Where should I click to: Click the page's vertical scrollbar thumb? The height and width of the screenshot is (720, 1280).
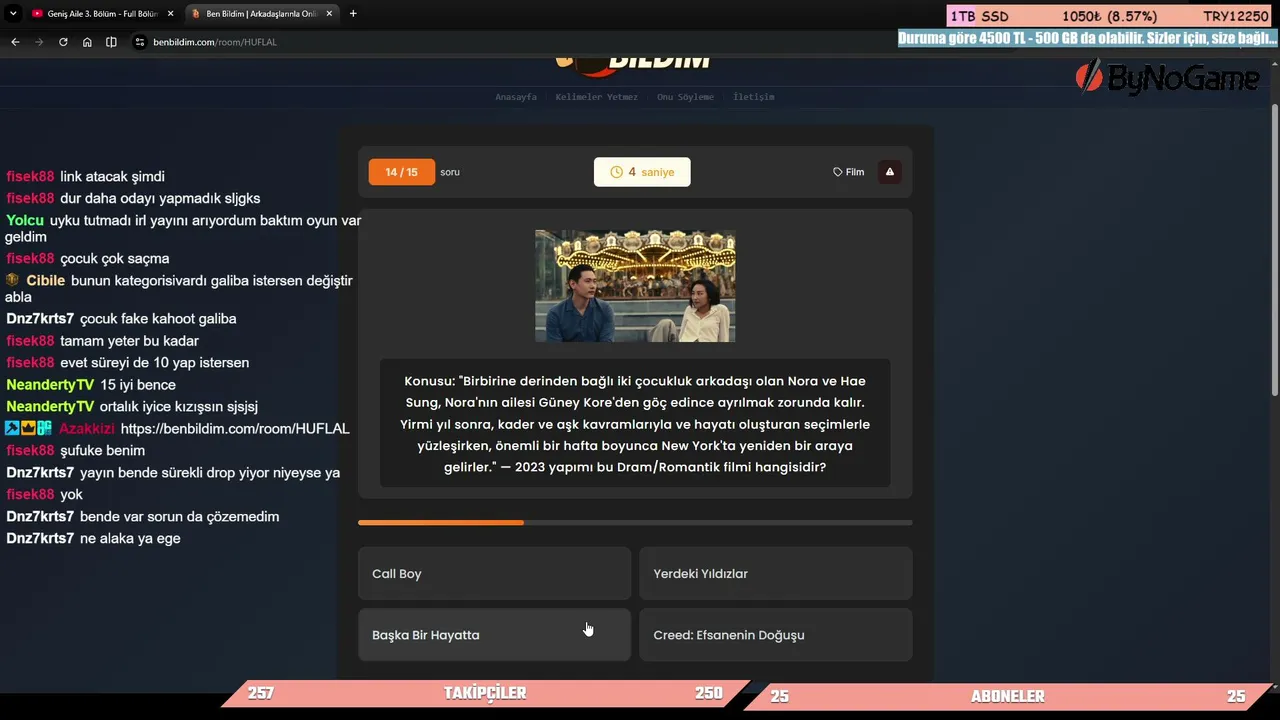coord(1274,250)
